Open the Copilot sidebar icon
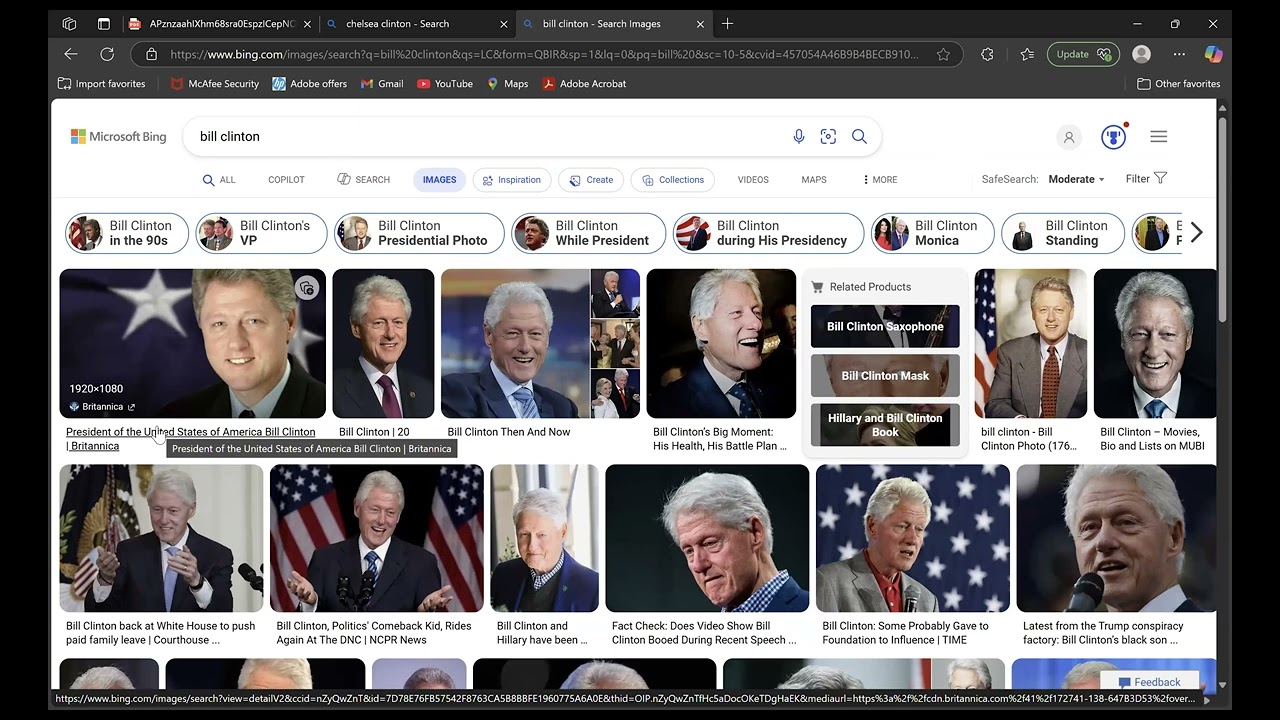The width and height of the screenshot is (1280, 720). (x=1213, y=54)
